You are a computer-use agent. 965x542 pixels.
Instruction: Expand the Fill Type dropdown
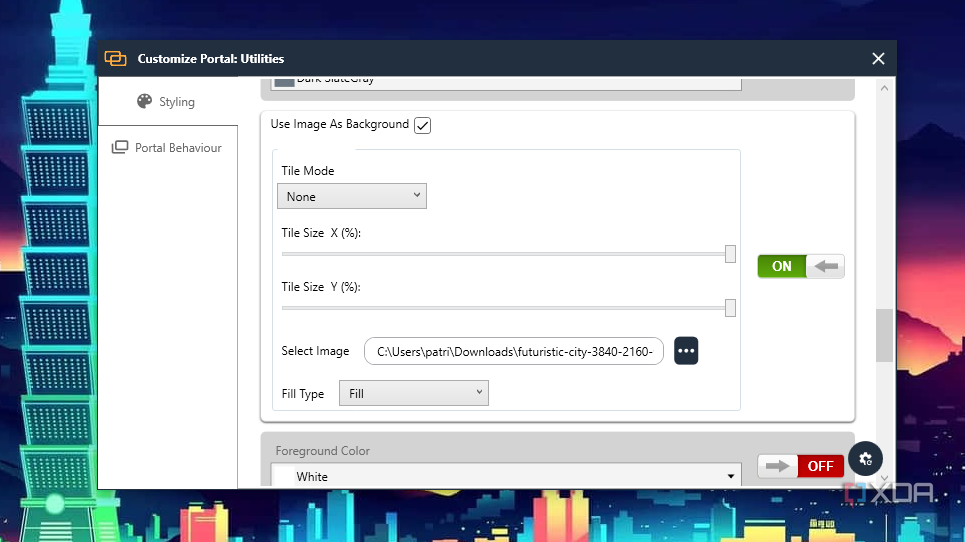pyautogui.click(x=413, y=394)
